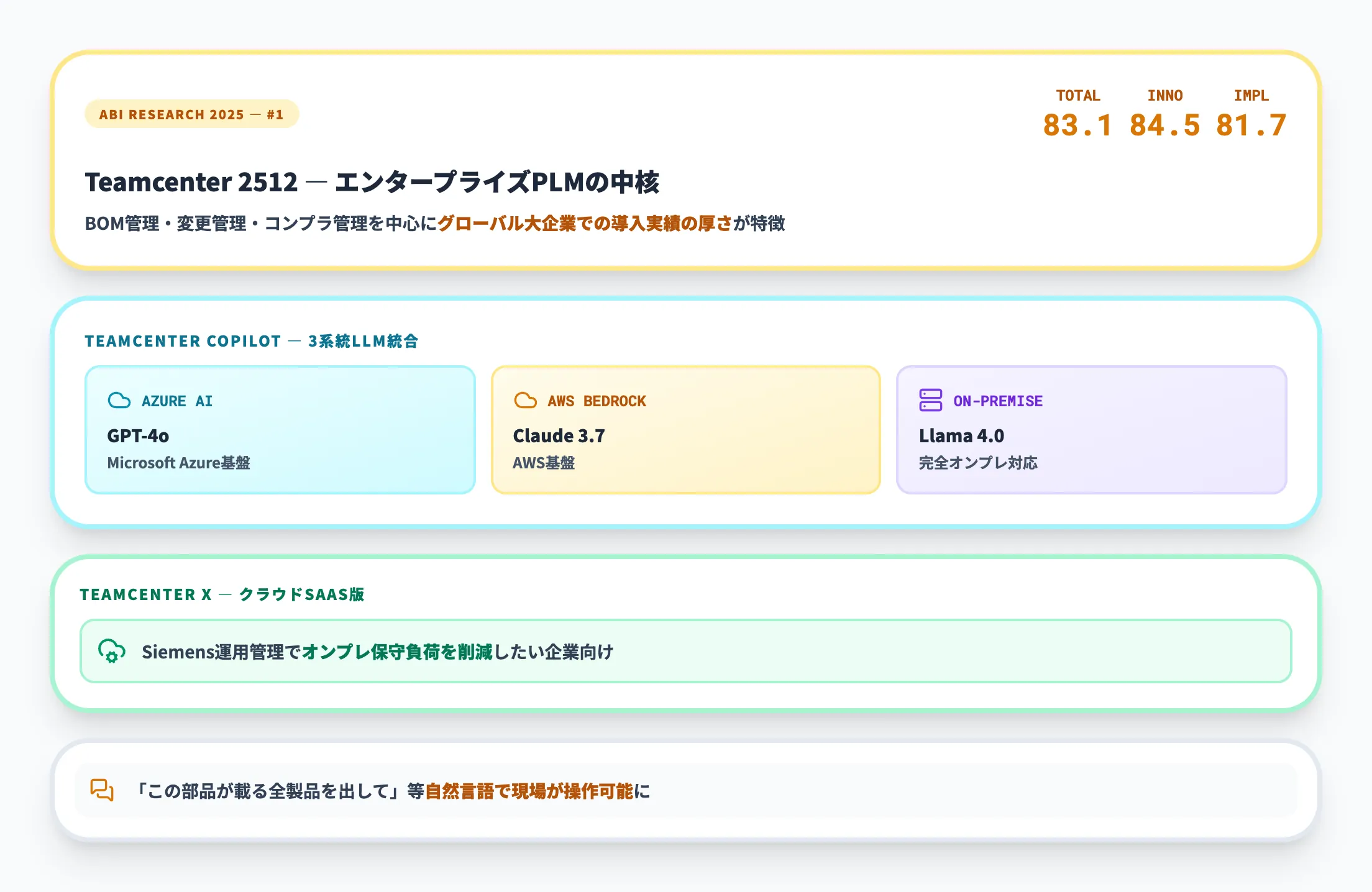Select the Claude 3.7 AWS Bedrock card
The width and height of the screenshot is (1372, 892).
click(686, 430)
